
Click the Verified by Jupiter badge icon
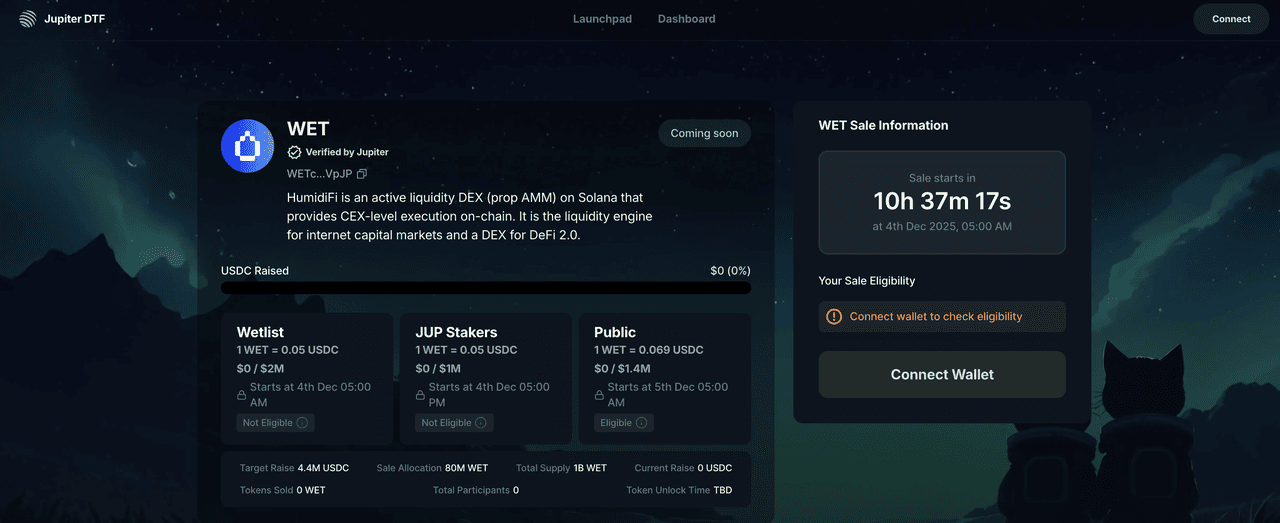click(294, 152)
